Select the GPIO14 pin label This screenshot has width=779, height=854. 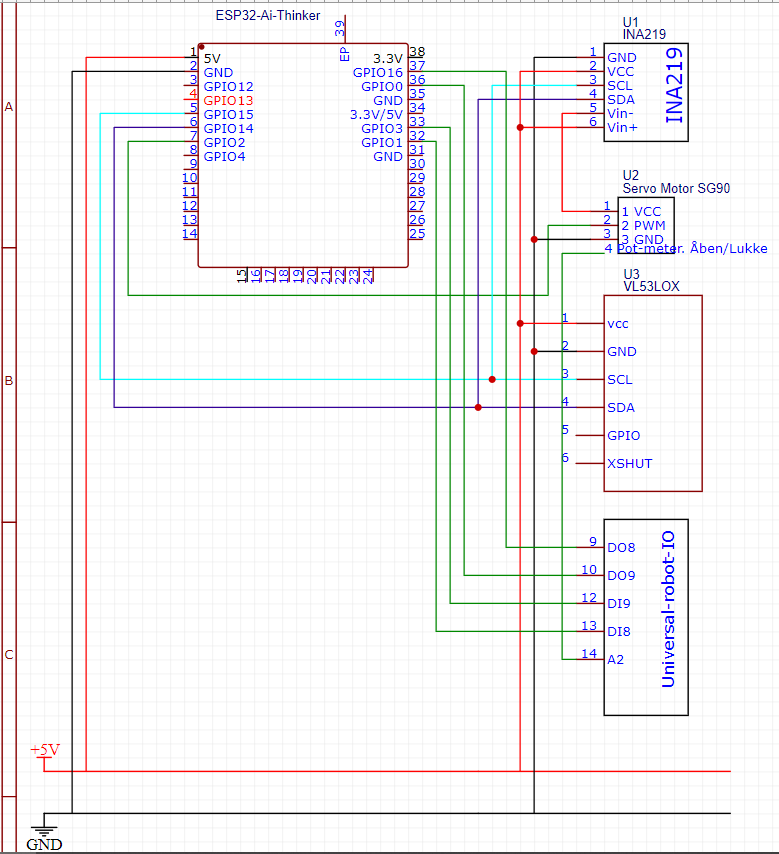[x=228, y=129]
